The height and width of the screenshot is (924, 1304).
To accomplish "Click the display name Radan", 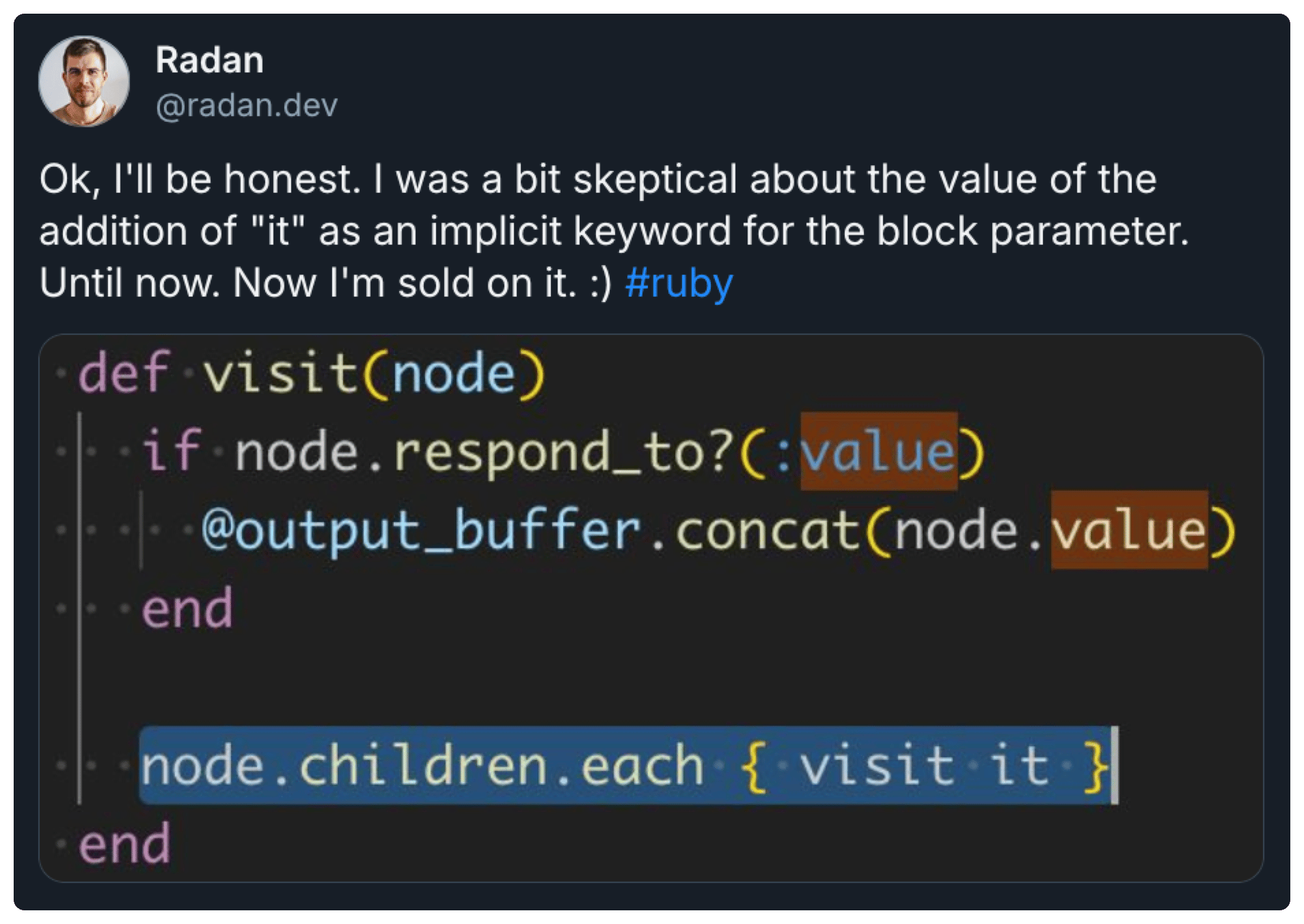I will click(209, 60).
